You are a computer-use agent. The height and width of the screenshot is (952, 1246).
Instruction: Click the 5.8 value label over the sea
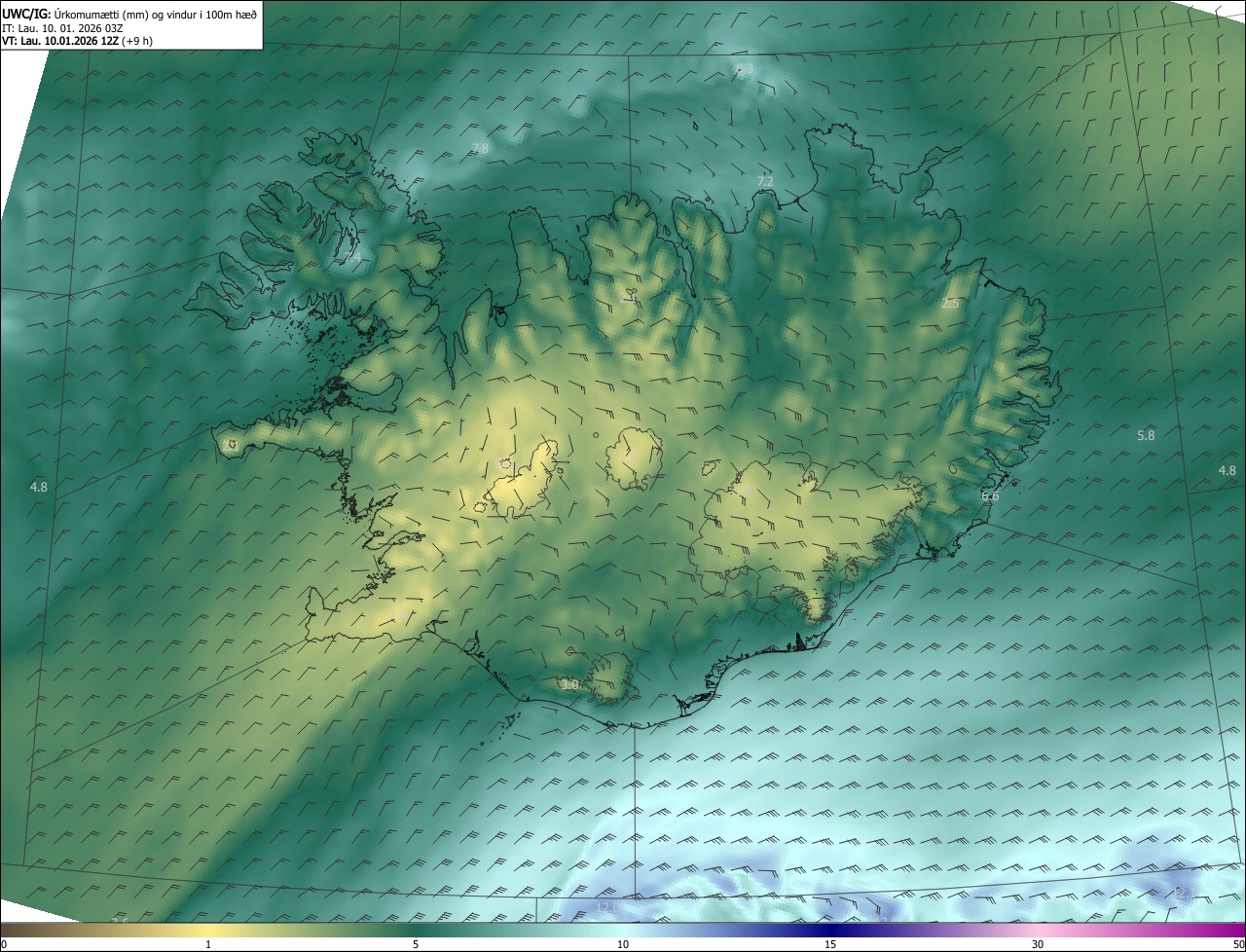click(1146, 435)
